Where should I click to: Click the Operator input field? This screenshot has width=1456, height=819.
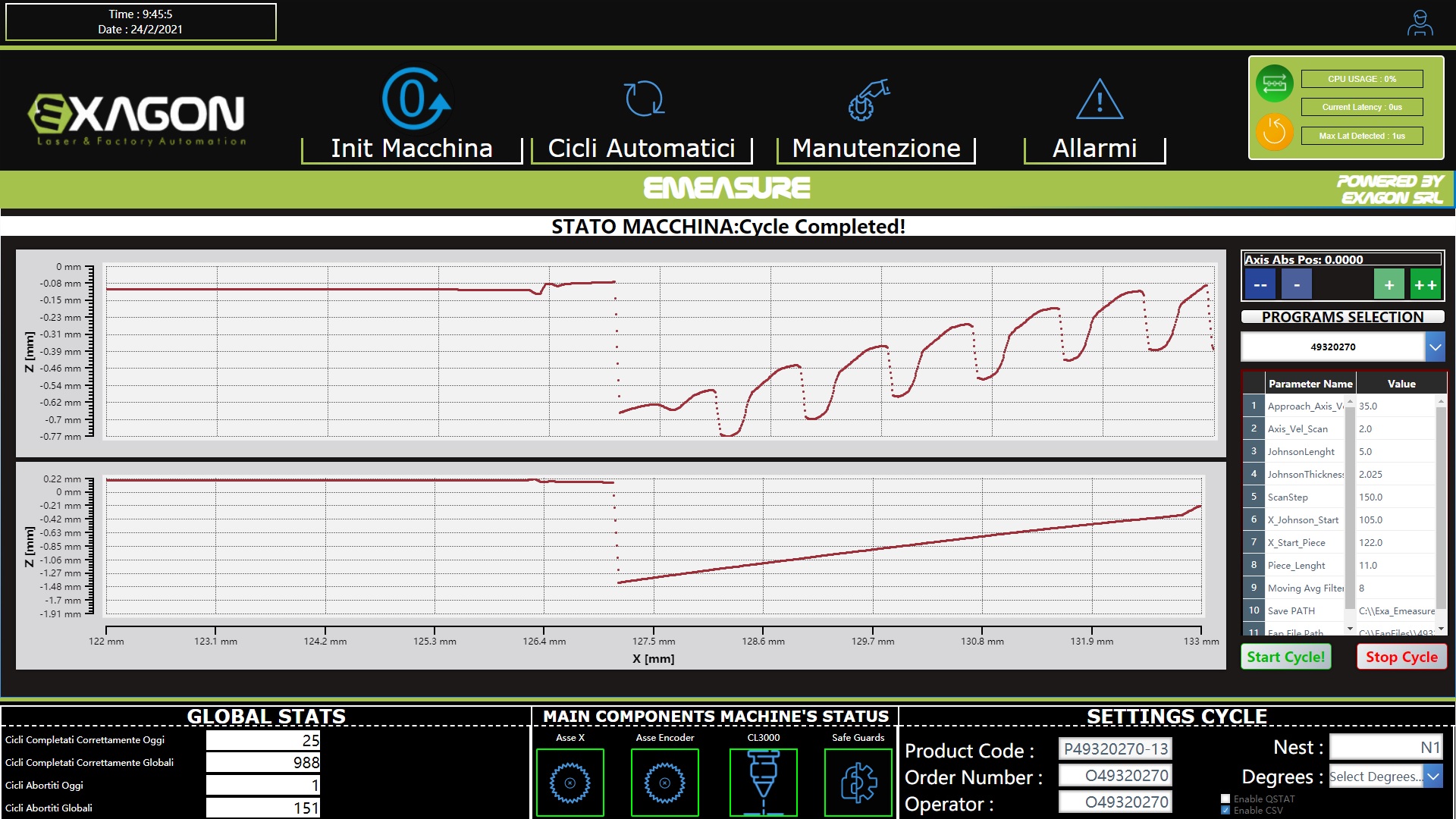point(1116,802)
